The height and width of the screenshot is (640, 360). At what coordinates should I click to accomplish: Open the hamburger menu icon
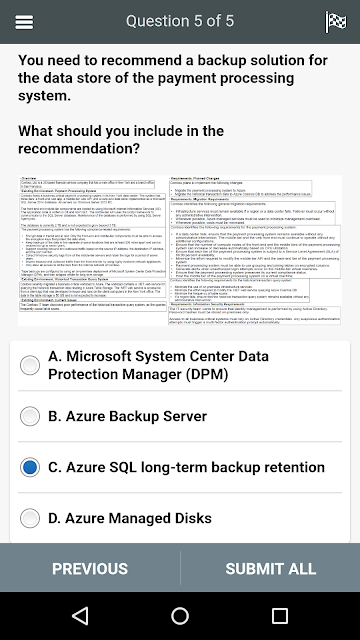coord(24,22)
